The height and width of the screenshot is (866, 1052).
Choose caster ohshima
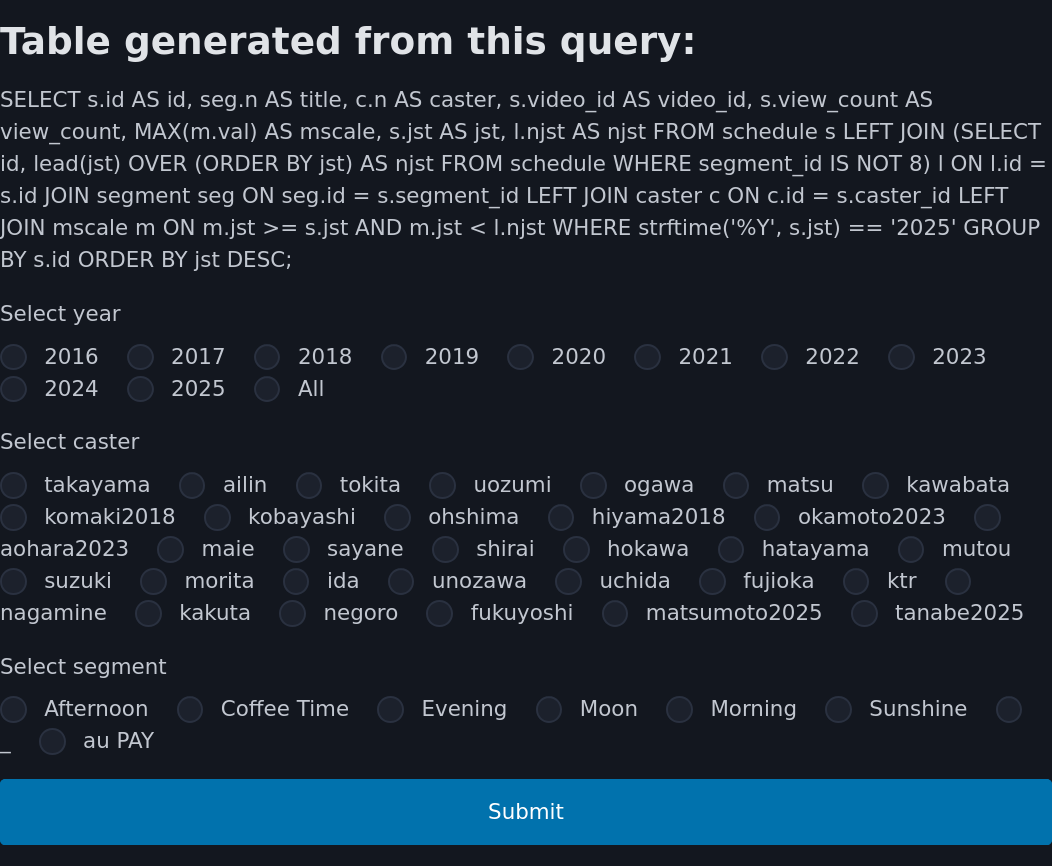pos(397,517)
